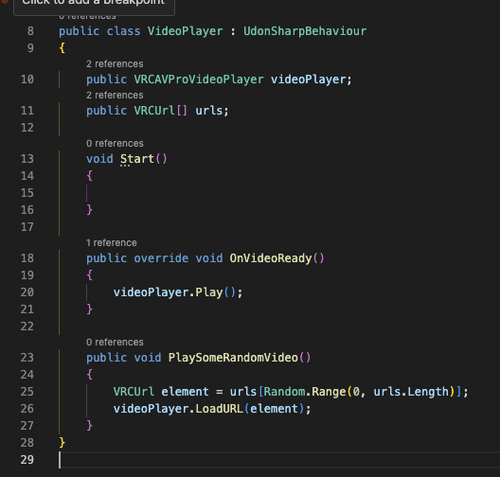This screenshot has height=477, width=500.
Task: Click the element variable declaration on line 25
Action: coord(185,391)
